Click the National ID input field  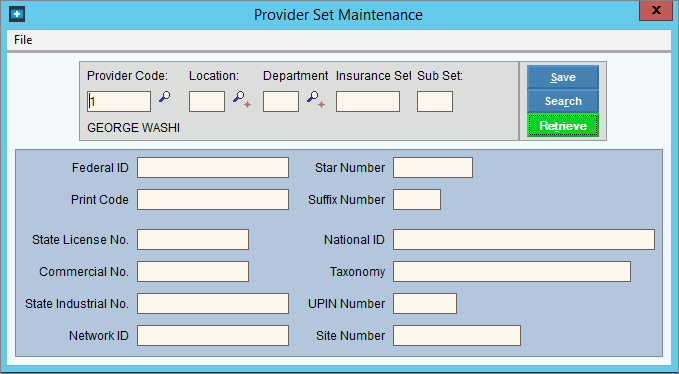[x=524, y=239]
